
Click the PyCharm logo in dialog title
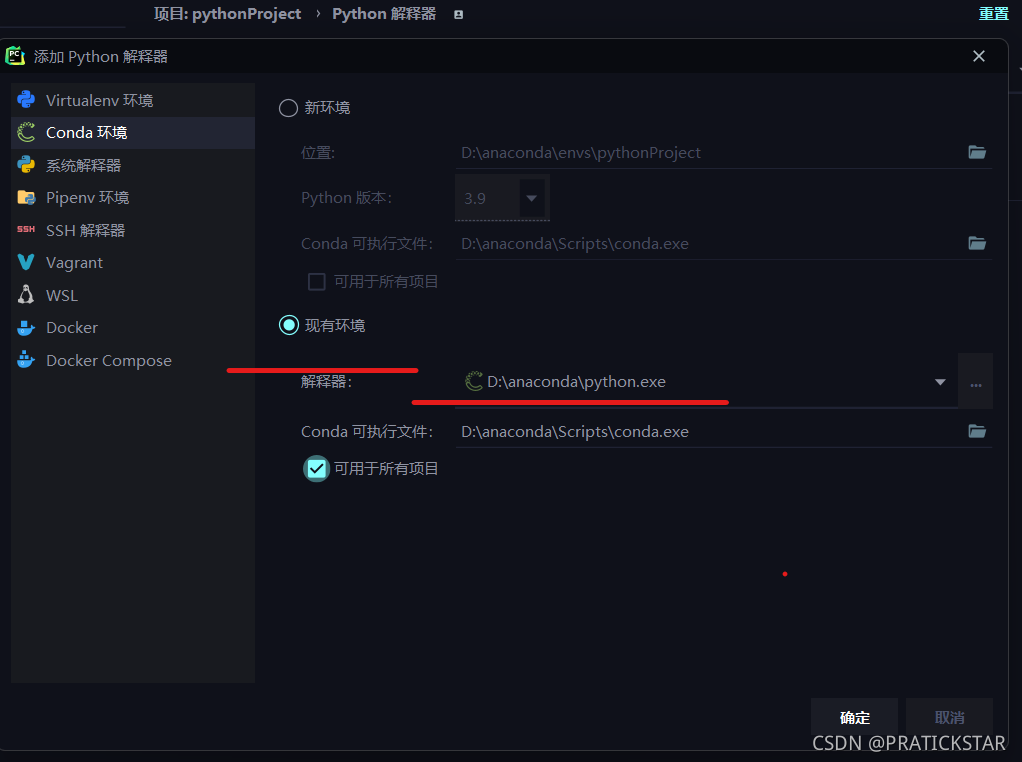point(15,56)
